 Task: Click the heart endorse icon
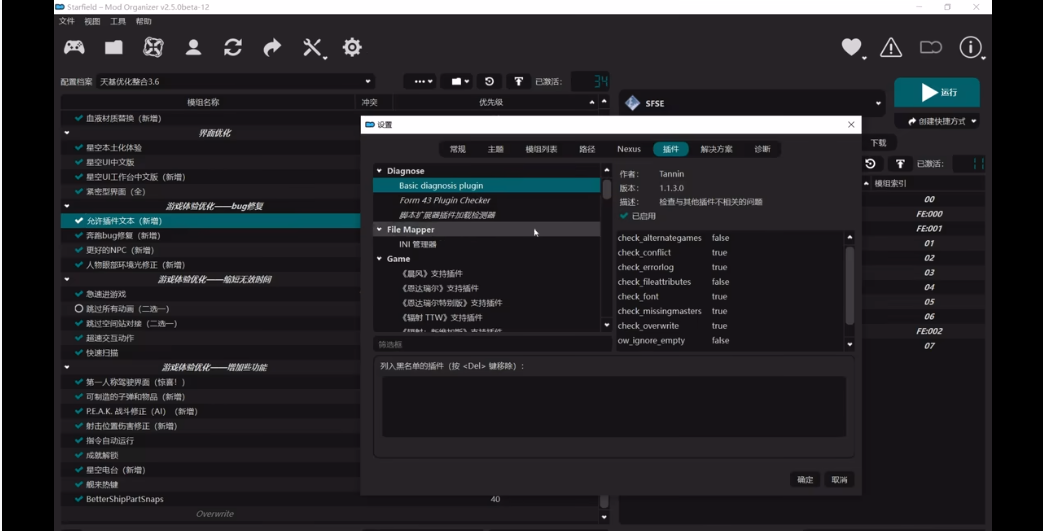pos(850,47)
